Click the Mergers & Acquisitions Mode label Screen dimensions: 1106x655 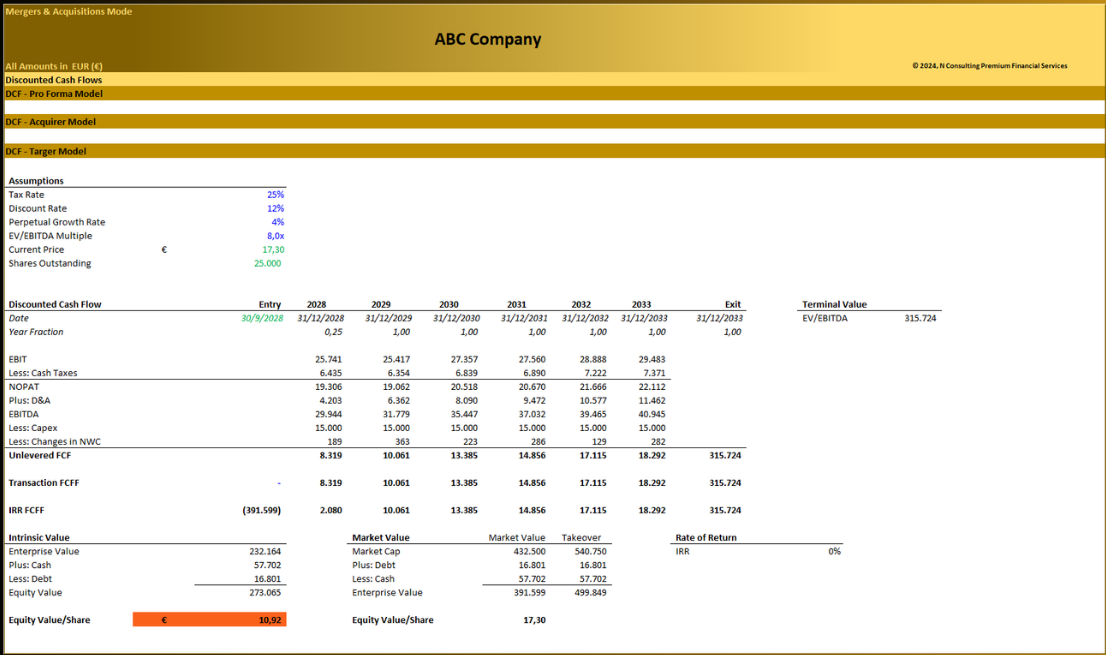coord(68,11)
